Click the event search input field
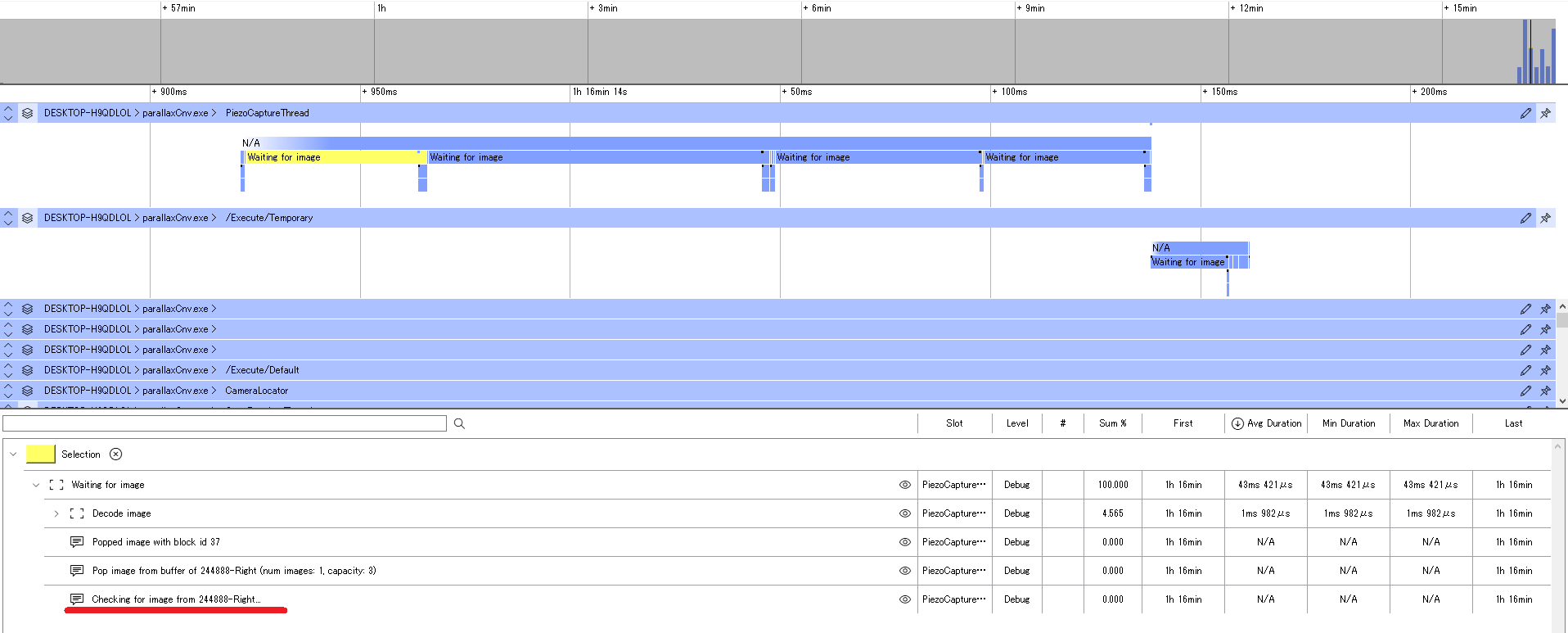Image resolution: width=1568 pixels, height=633 pixels. (224, 423)
